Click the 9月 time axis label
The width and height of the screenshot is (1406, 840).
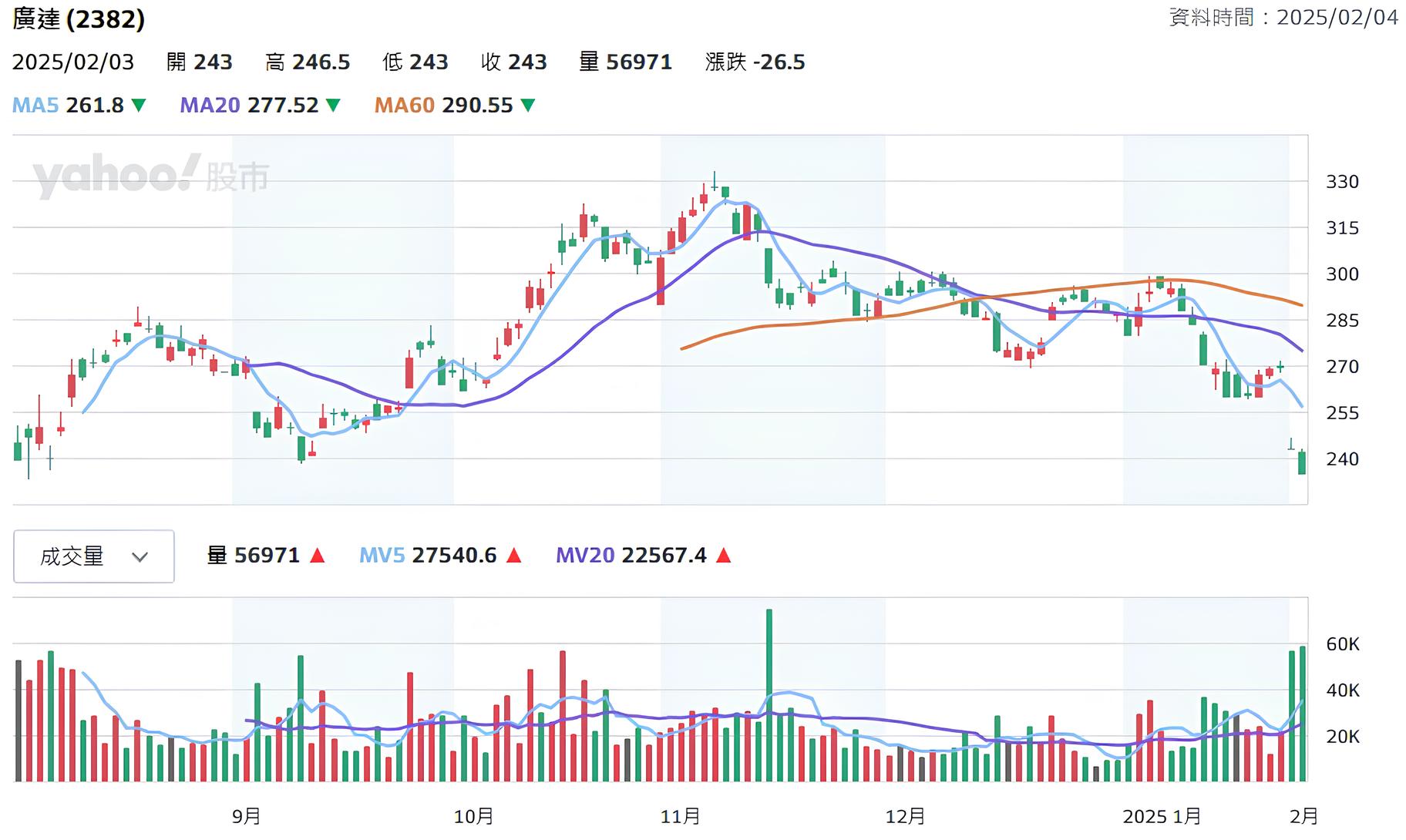pos(247,816)
